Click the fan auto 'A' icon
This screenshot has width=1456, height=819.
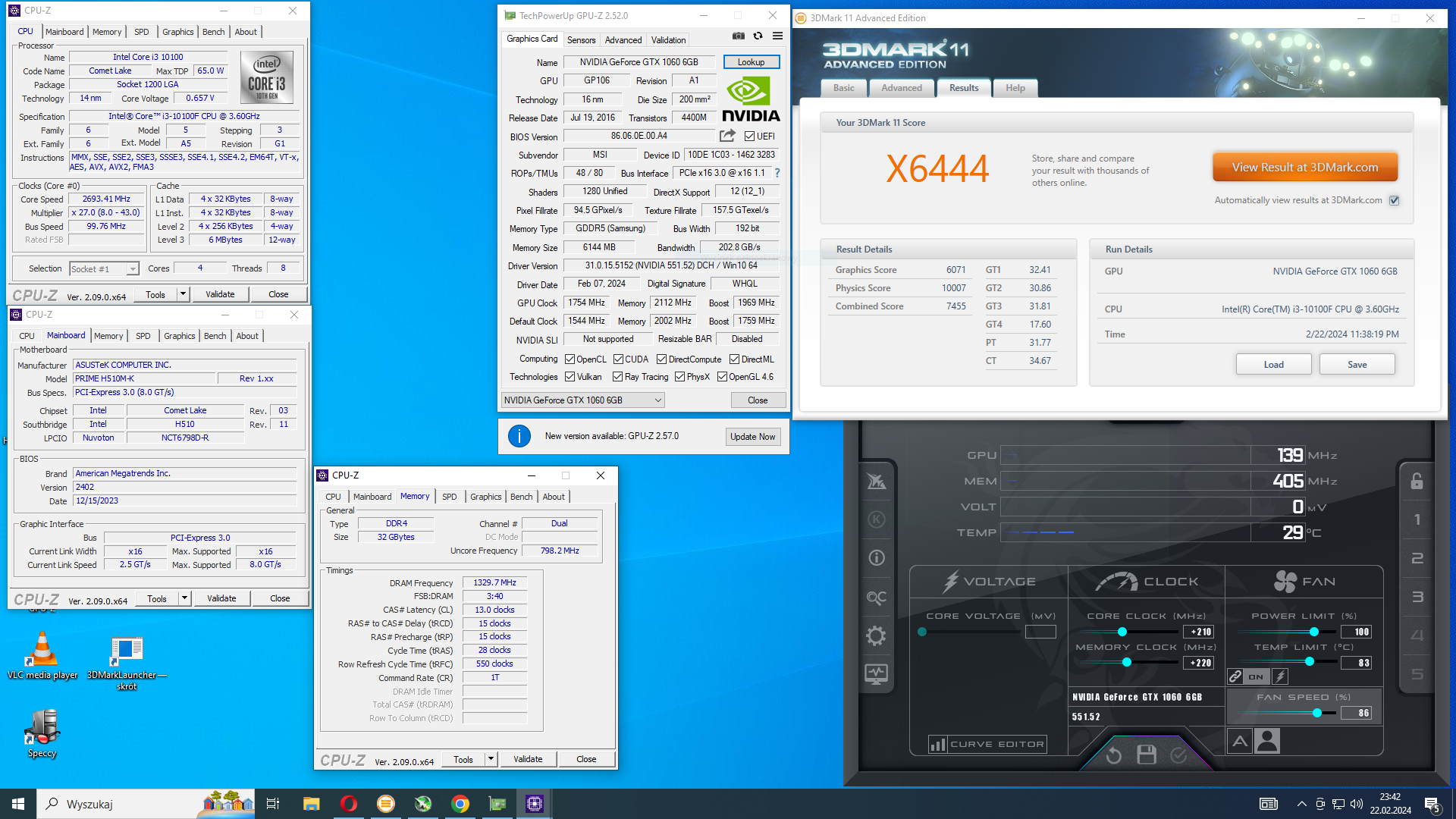1240,741
